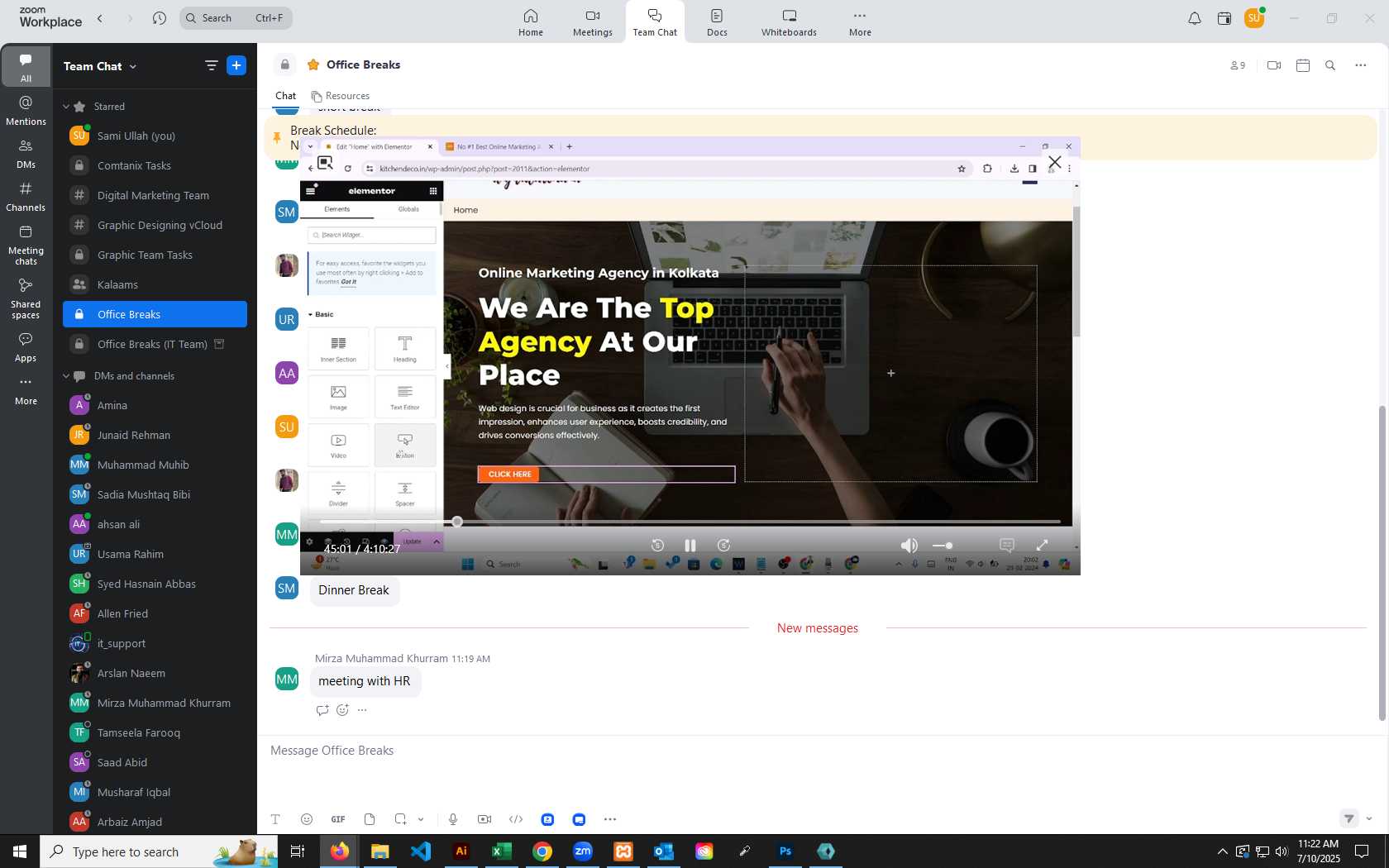
Task: Open Comtanix Tasks chat
Action: click(x=155, y=165)
